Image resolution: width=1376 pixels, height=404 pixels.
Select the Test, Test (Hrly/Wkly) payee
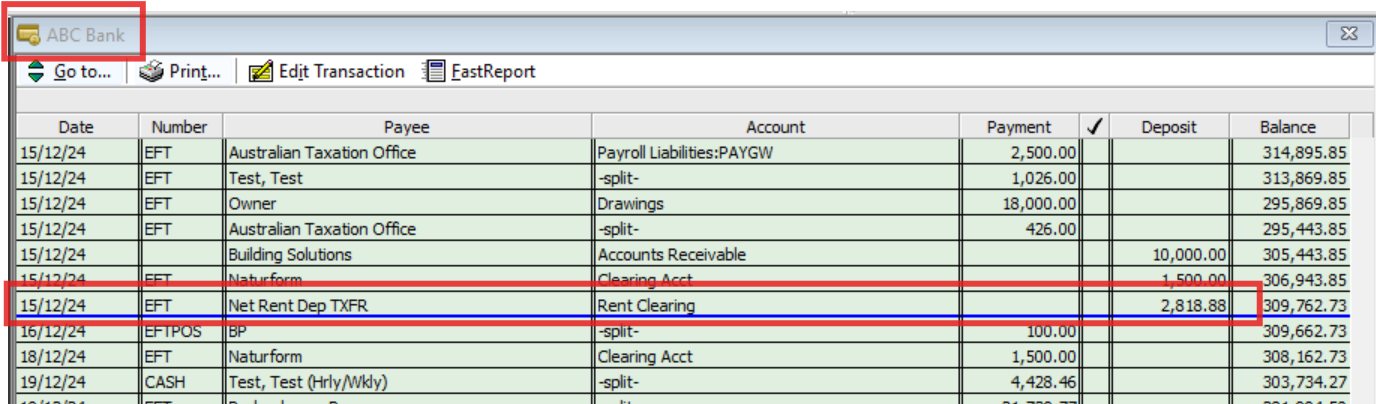coord(408,382)
